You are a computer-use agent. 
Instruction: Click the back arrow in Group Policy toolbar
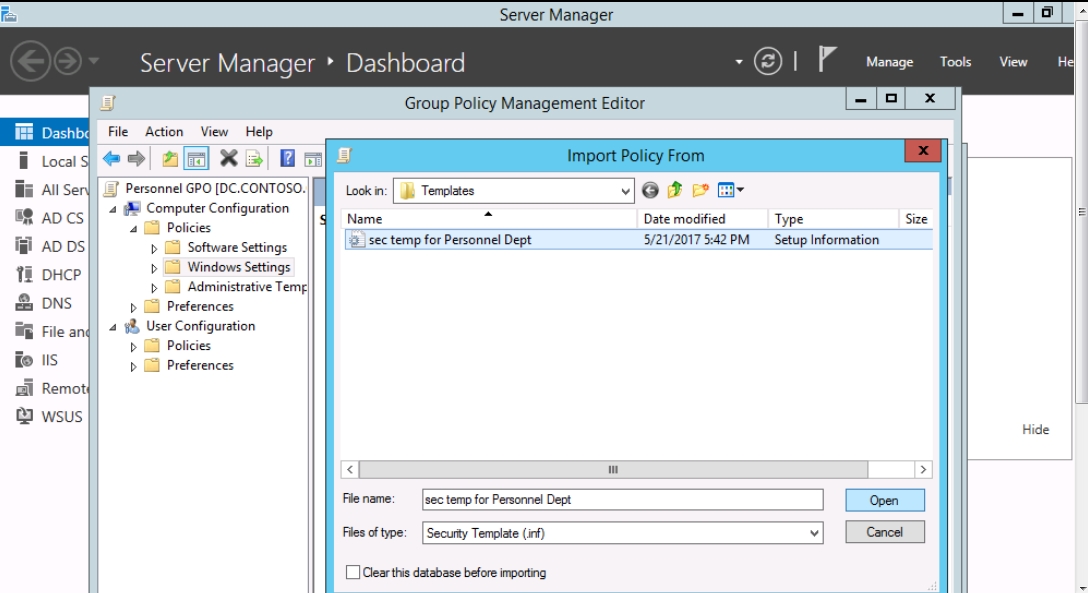coord(111,158)
